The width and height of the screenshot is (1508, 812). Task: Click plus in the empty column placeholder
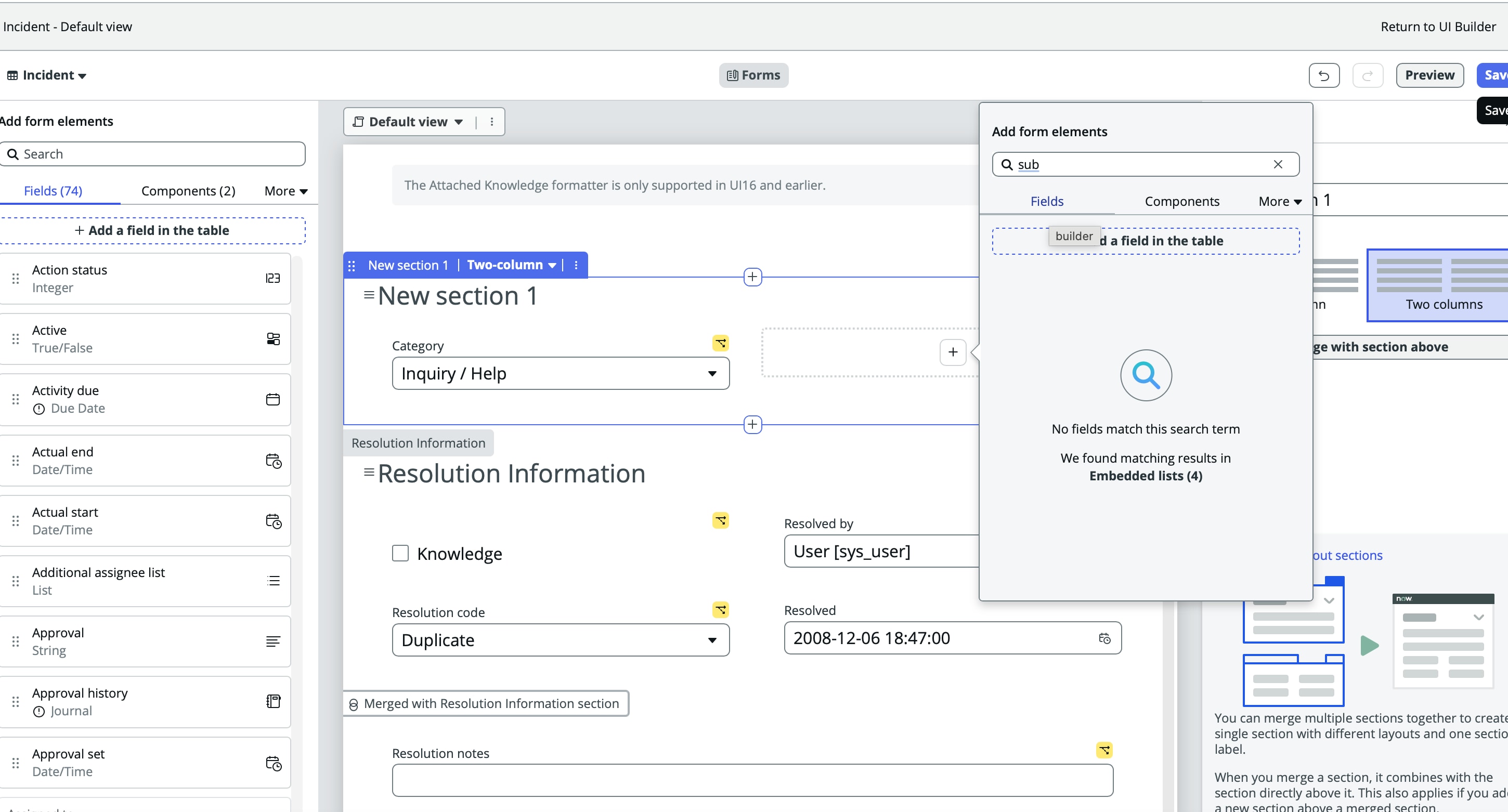click(953, 352)
